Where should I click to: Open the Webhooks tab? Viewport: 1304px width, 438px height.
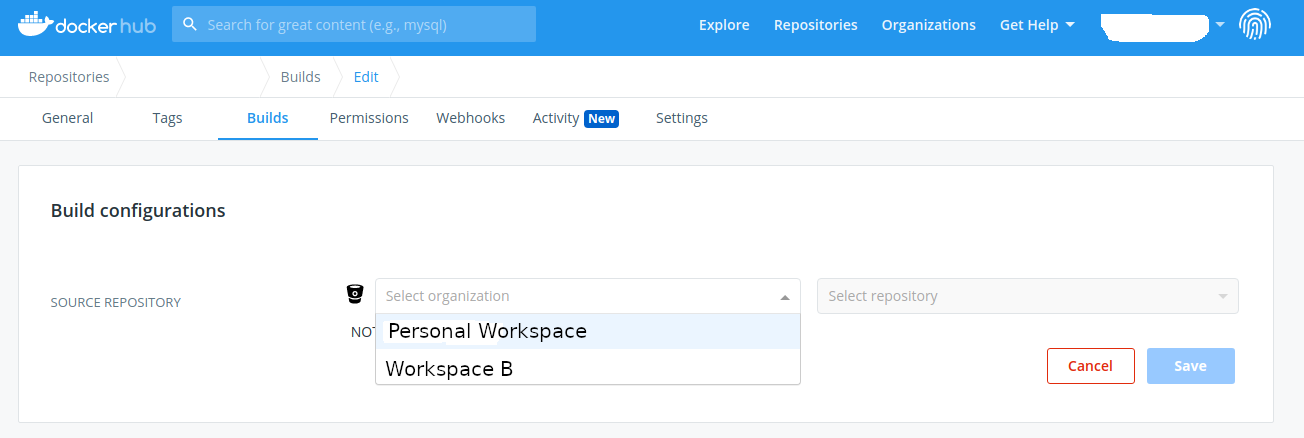point(470,118)
